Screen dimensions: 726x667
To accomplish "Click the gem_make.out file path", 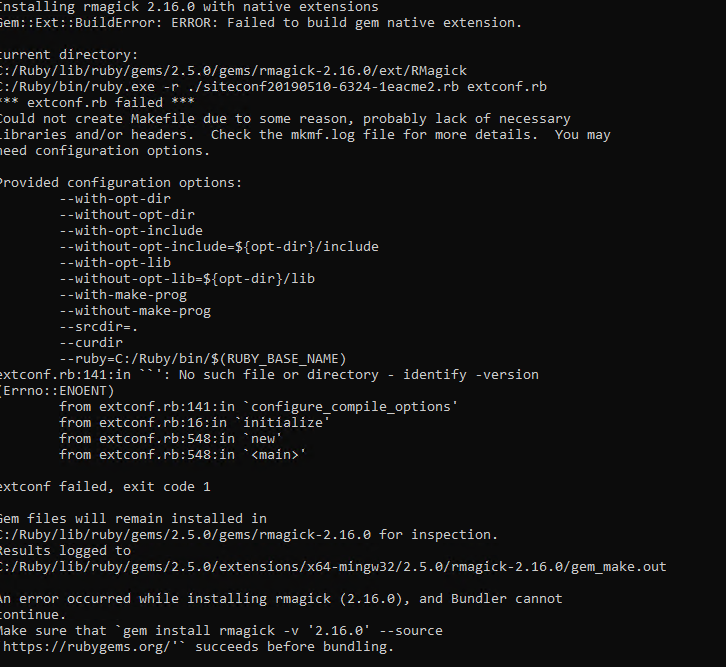I will 333,567.
